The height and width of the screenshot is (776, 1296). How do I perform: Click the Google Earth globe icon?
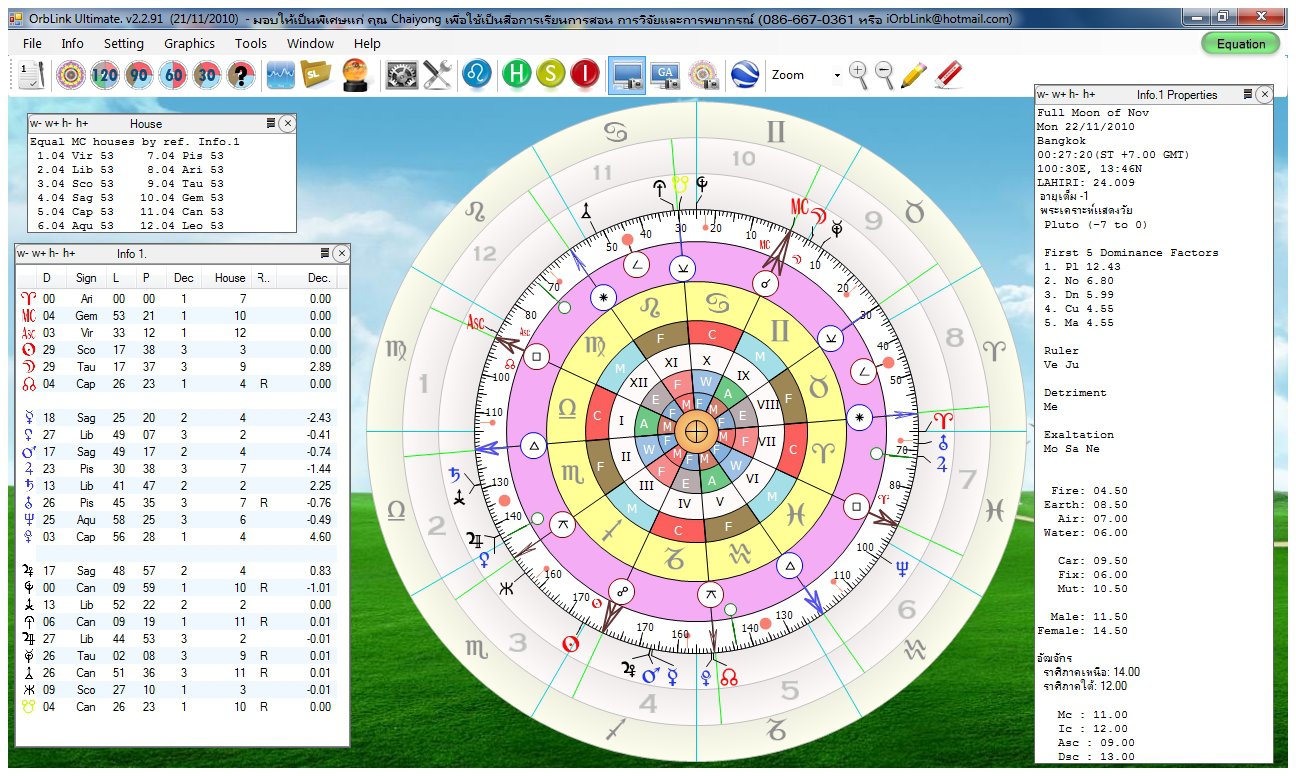pyautogui.click(x=743, y=75)
